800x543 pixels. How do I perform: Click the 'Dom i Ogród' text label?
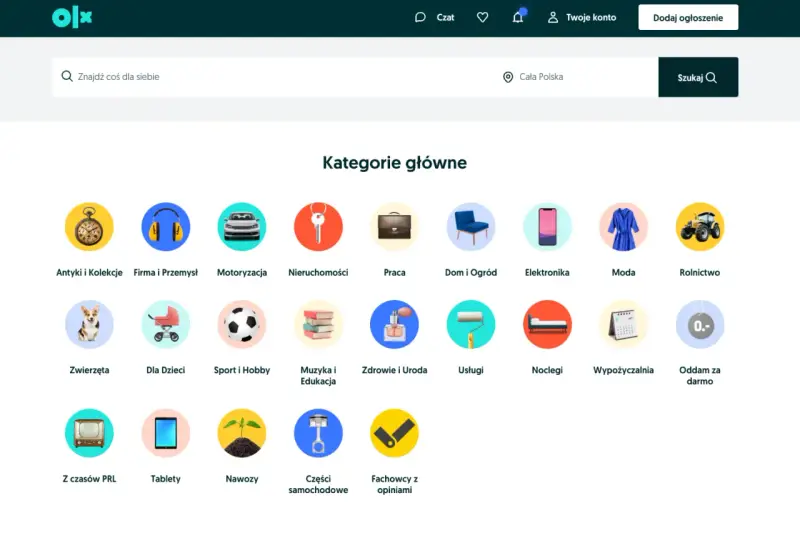coord(471,273)
